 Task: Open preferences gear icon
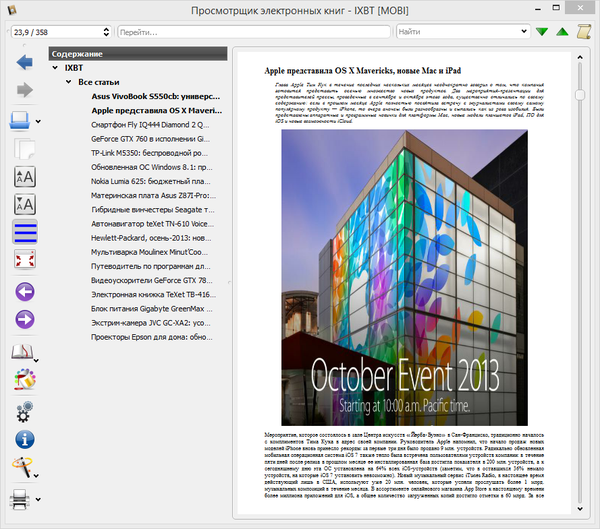click(25, 412)
